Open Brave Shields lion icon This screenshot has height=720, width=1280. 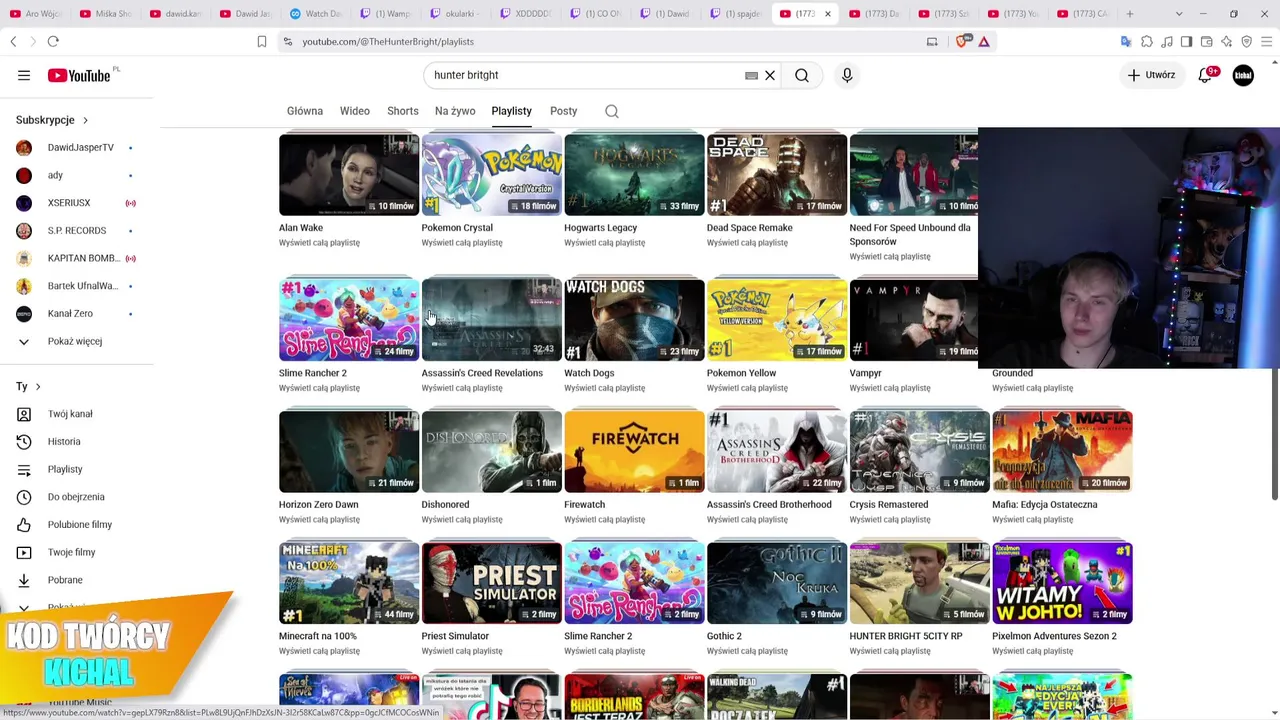[x=963, y=42]
